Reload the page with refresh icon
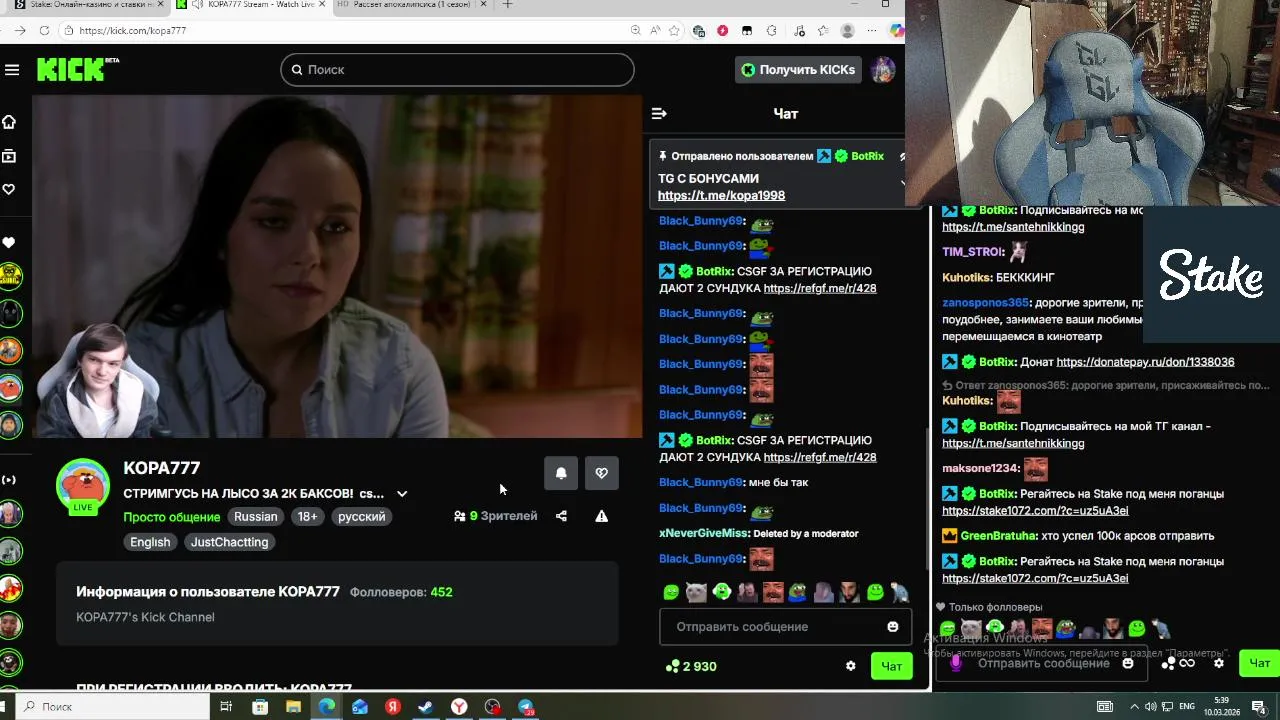The image size is (1280, 720). tap(44, 31)
